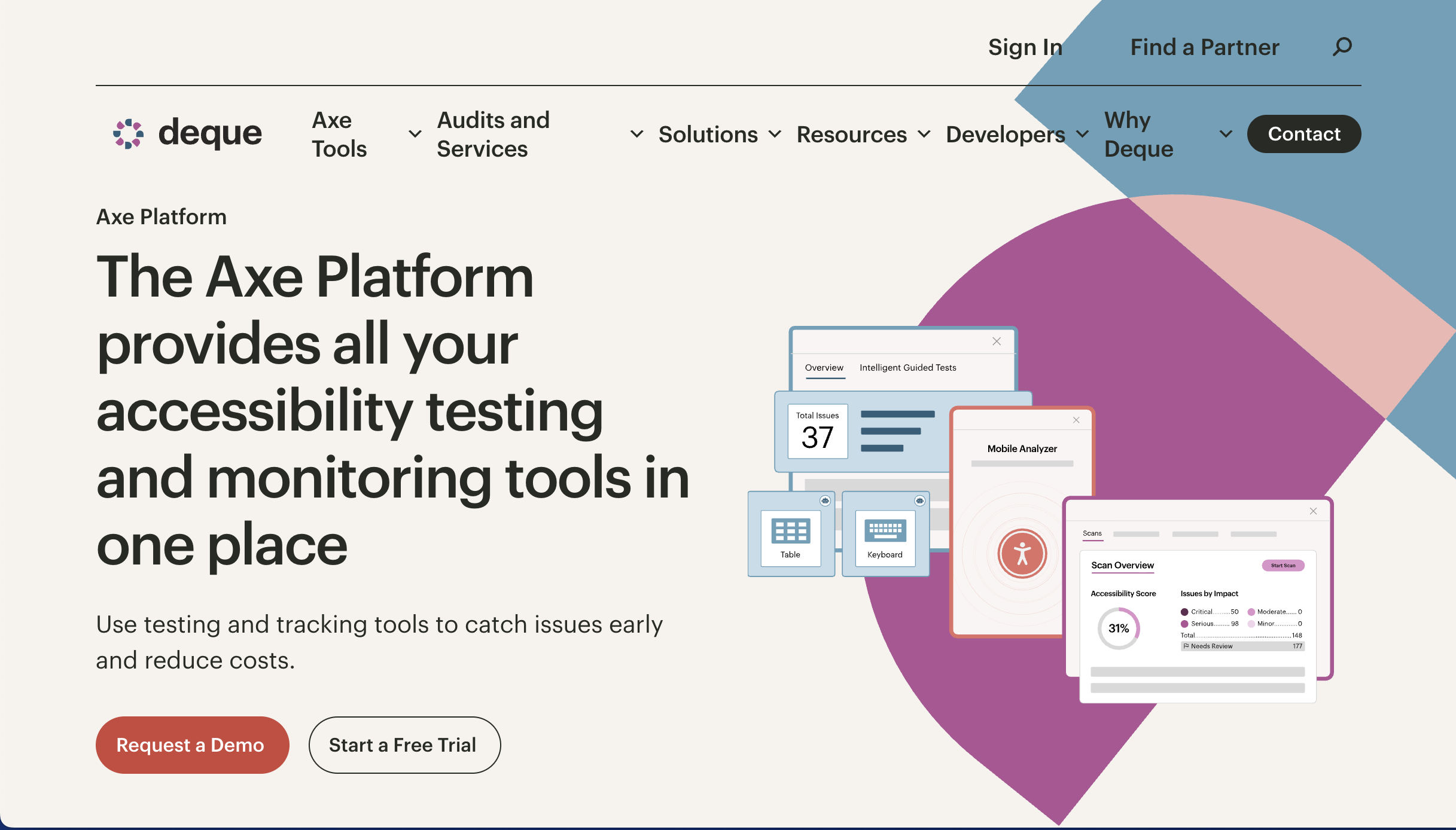
Task: Click the search magnifier icon
Action: (1342, 47)
